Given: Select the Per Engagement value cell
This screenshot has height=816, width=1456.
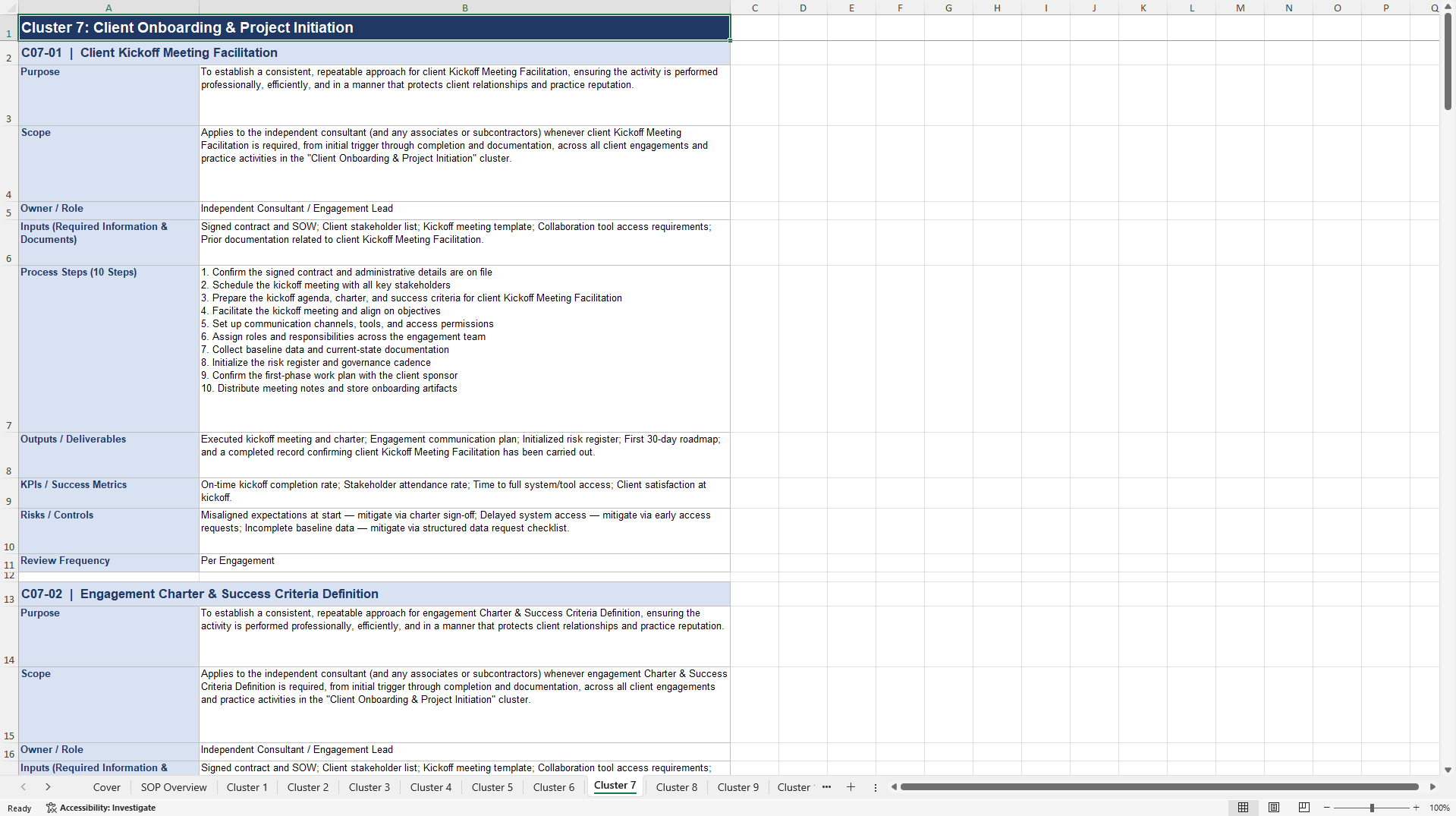Looking at the screenshot, I should (x=464, y=562).
